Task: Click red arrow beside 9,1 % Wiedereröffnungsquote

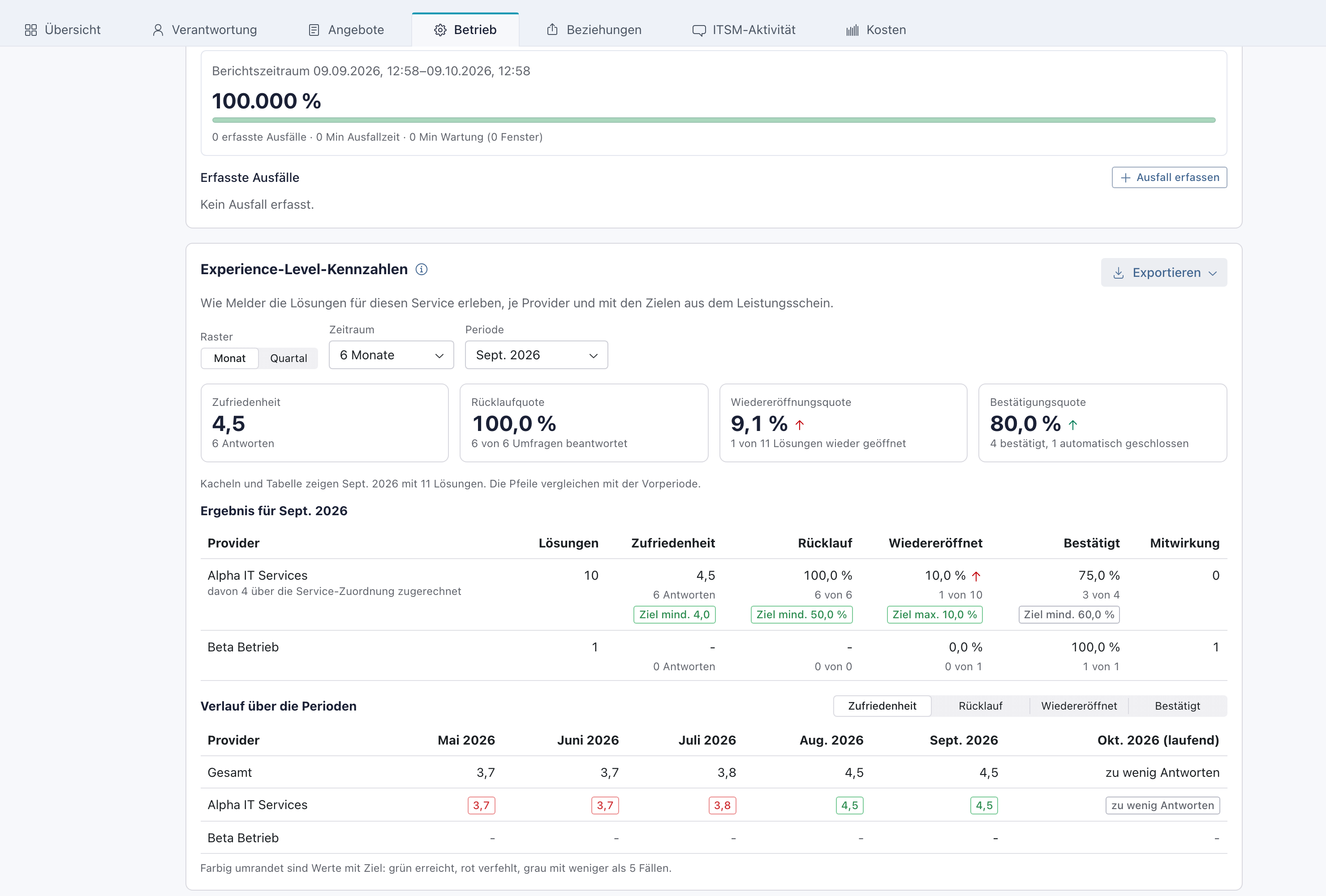Action: point(799,425)
